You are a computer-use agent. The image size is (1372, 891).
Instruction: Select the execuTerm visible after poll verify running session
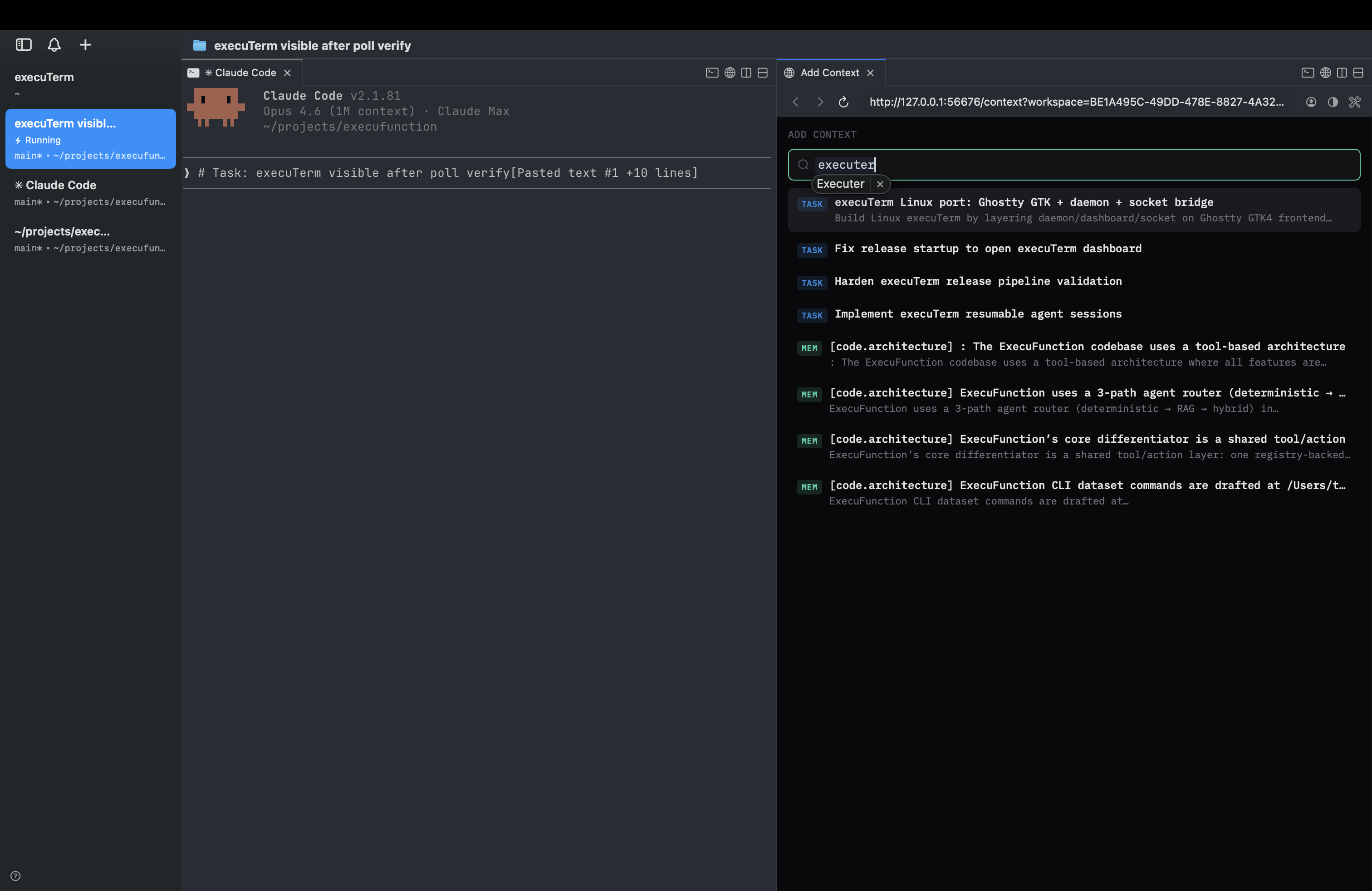(x=90, y=138)
